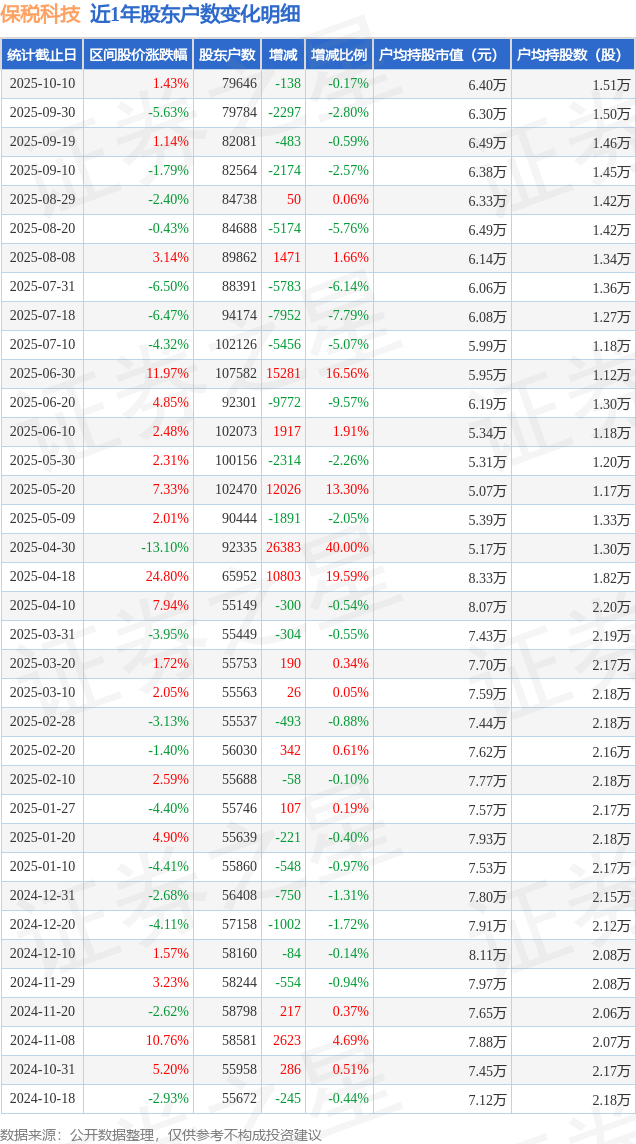Click the 数据来源 footer disclaimer text
This screenshot has height=1144, width=636.
(x=161, y=1134)
